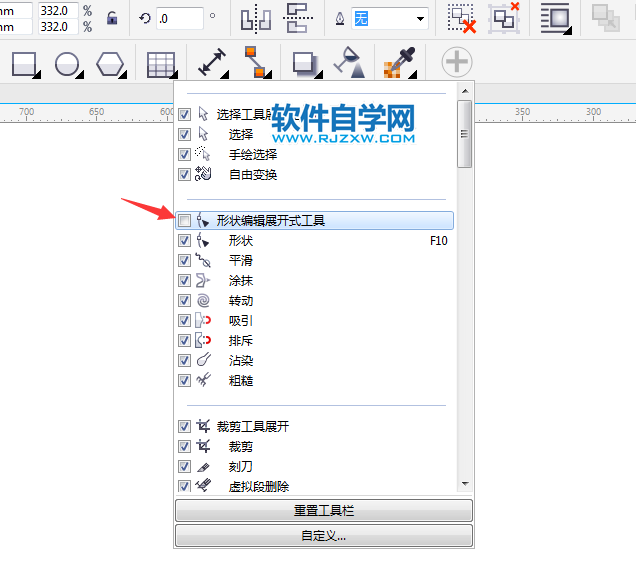
Task: Click the 刻刀 knife icon in list
Action: tap(203, 467)
